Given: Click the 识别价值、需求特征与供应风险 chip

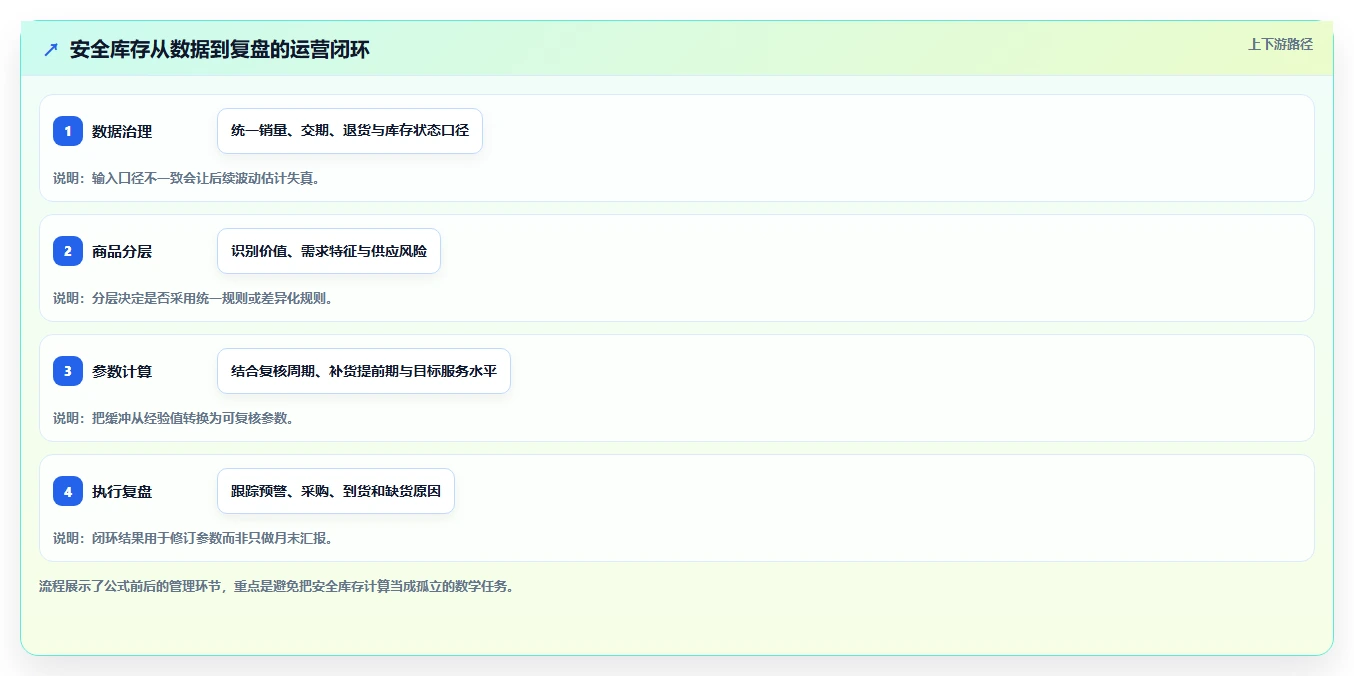Looking at the screenshot, I should (x=329, y=251).
